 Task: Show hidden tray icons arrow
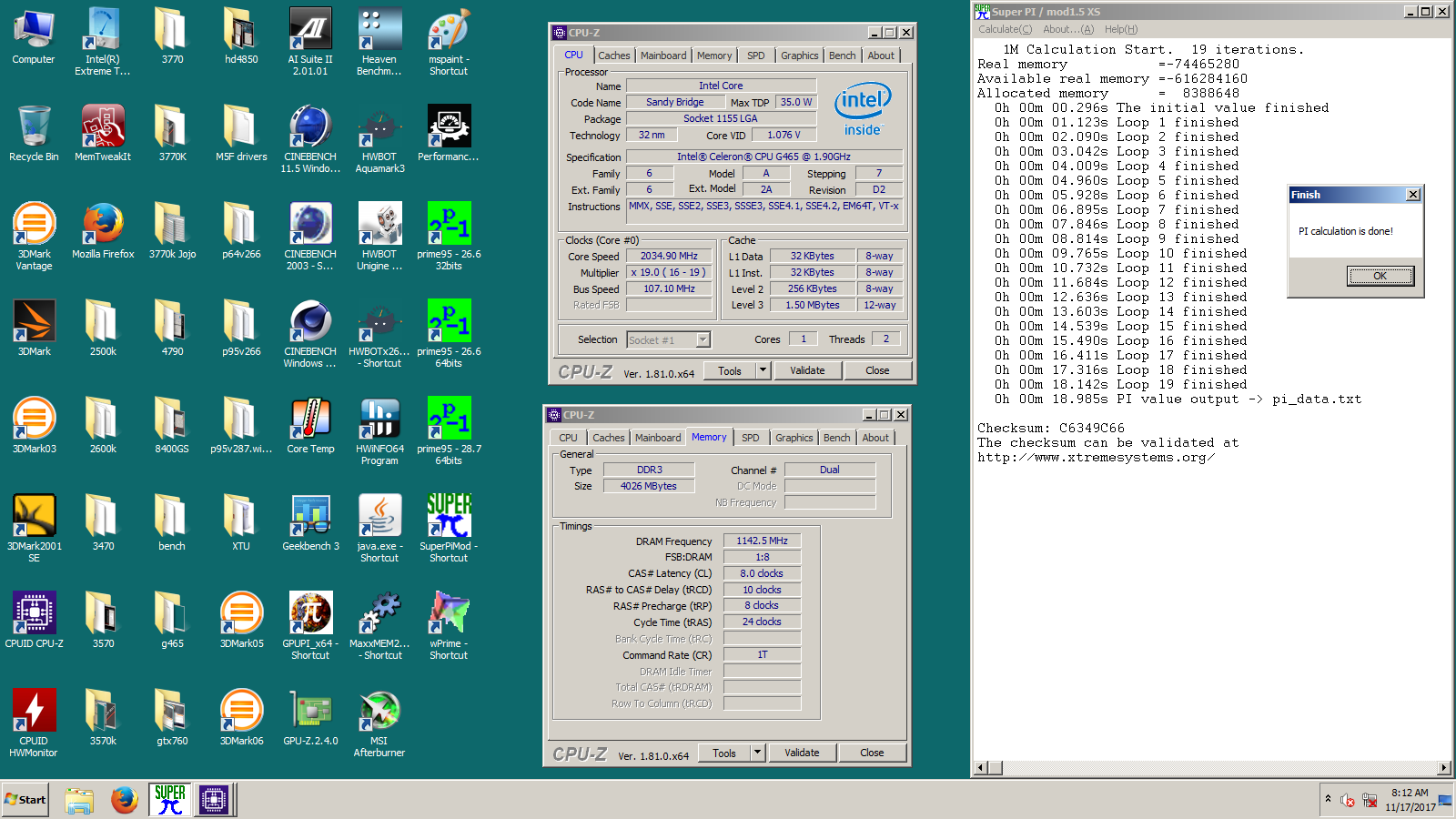1328,799
